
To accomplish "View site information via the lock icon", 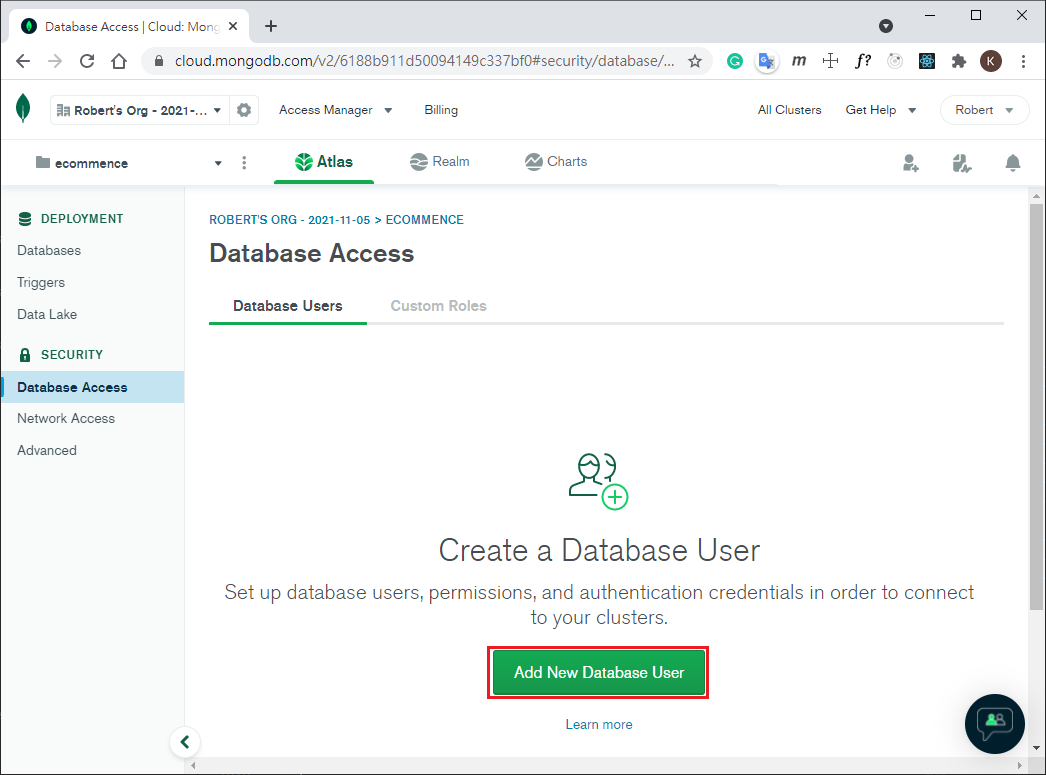I will coord(159,61).
